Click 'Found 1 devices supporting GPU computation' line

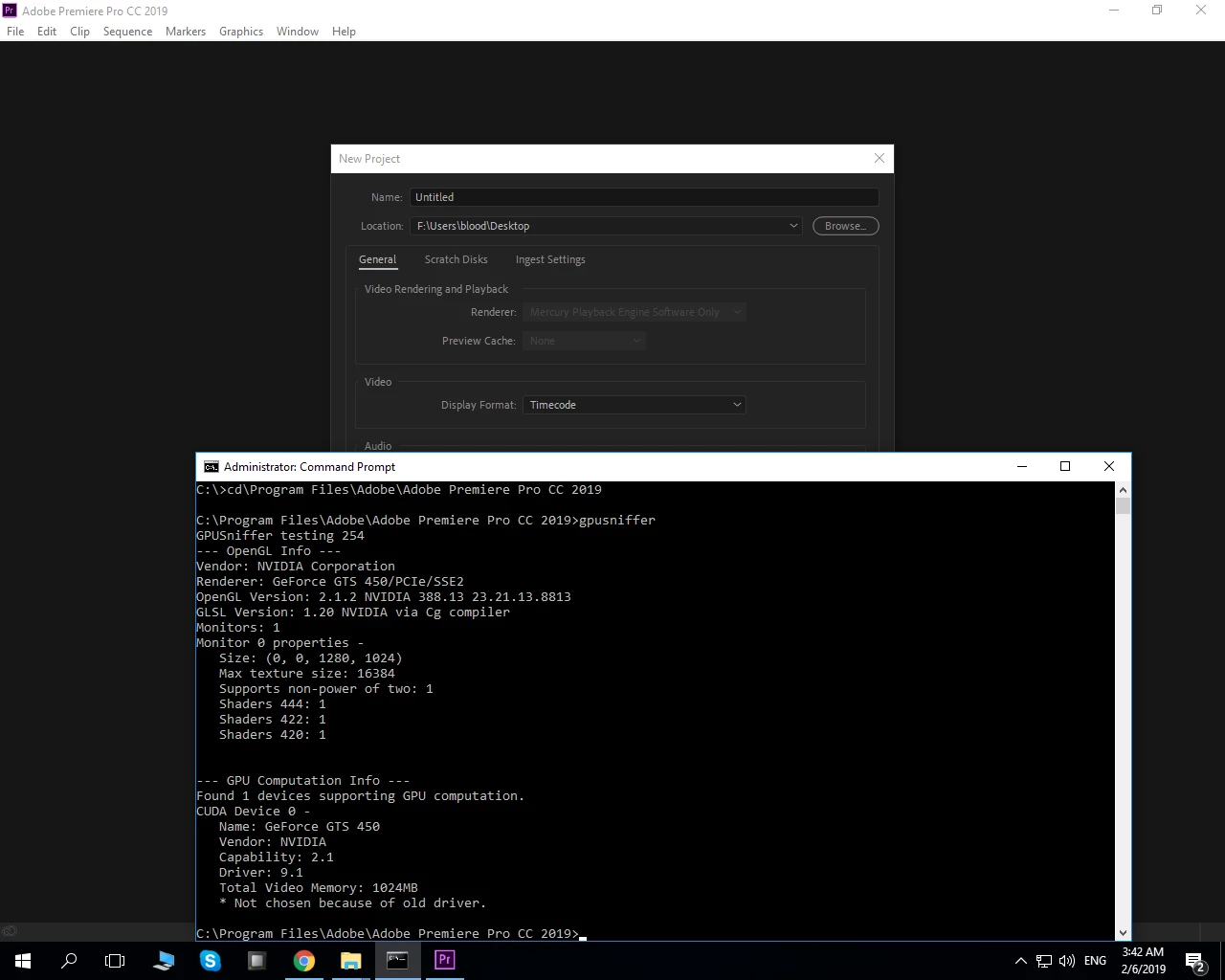361,796
